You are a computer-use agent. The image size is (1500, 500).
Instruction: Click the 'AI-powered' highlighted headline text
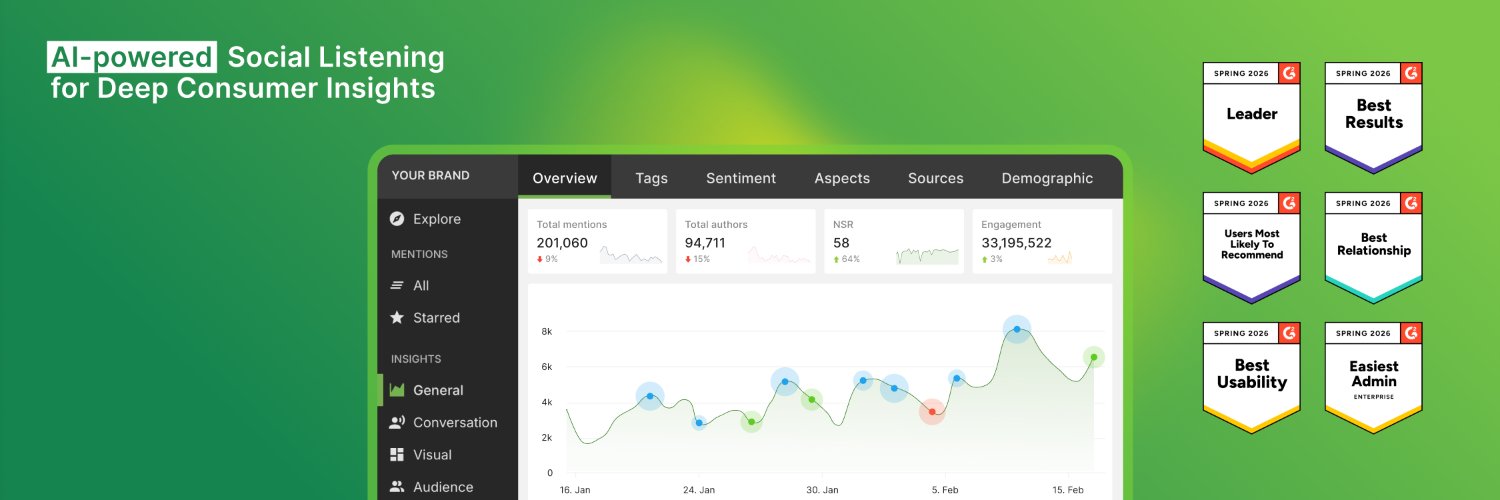click(x=132, y=57)
